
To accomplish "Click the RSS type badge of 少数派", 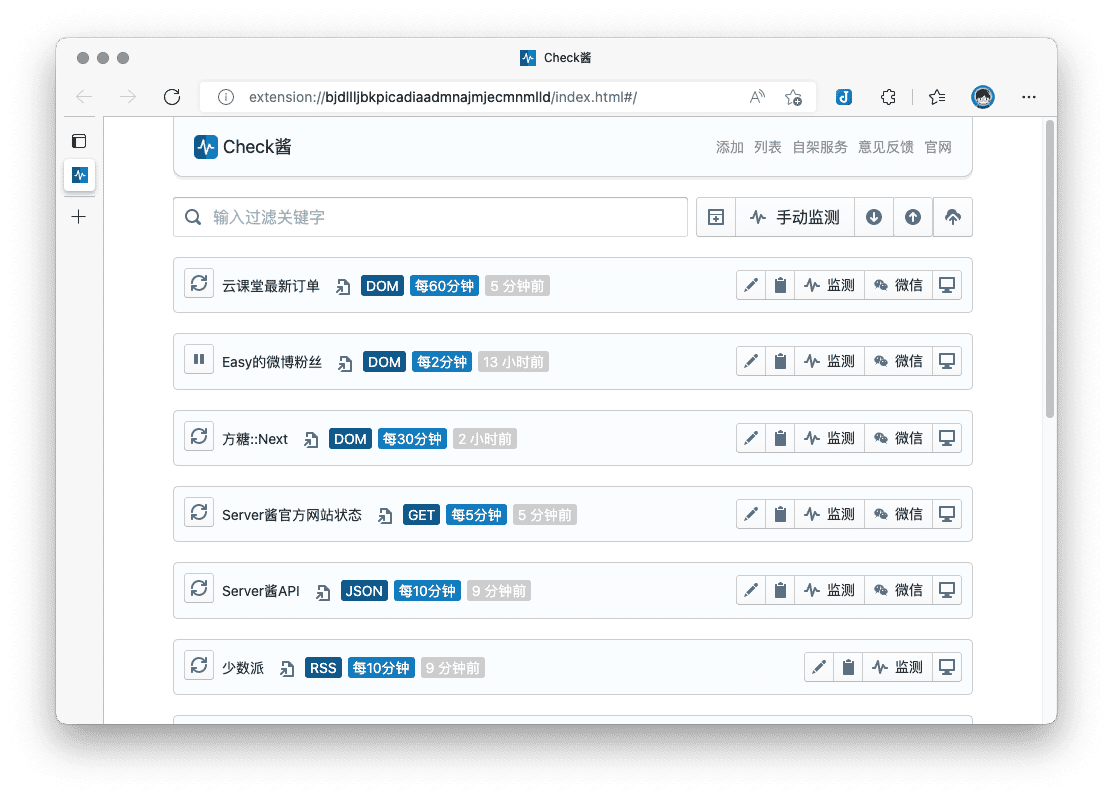I will tap(323, 668).
